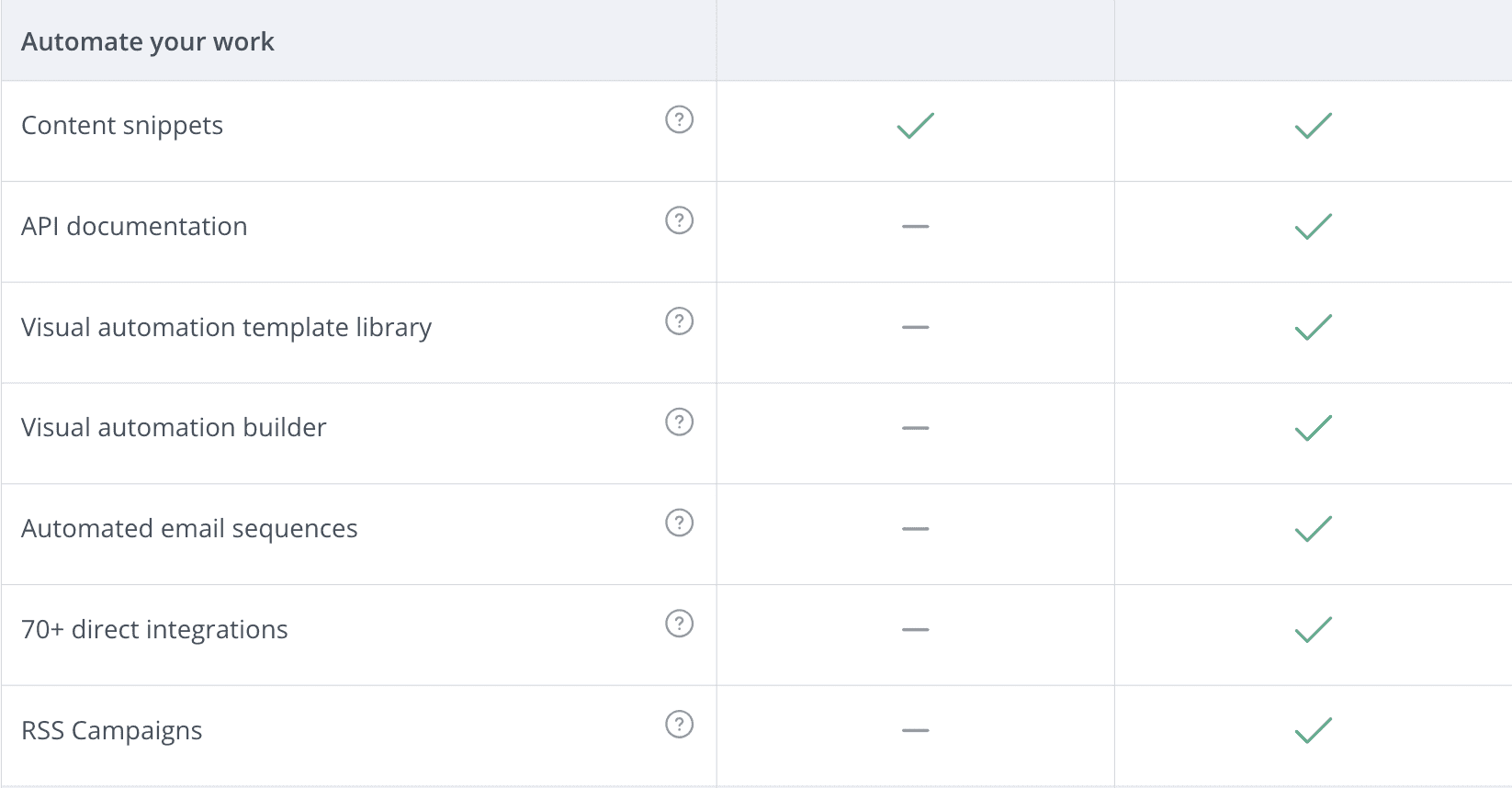Click the Content snippets feature link

pyautogui.click(x=121, y=125)
